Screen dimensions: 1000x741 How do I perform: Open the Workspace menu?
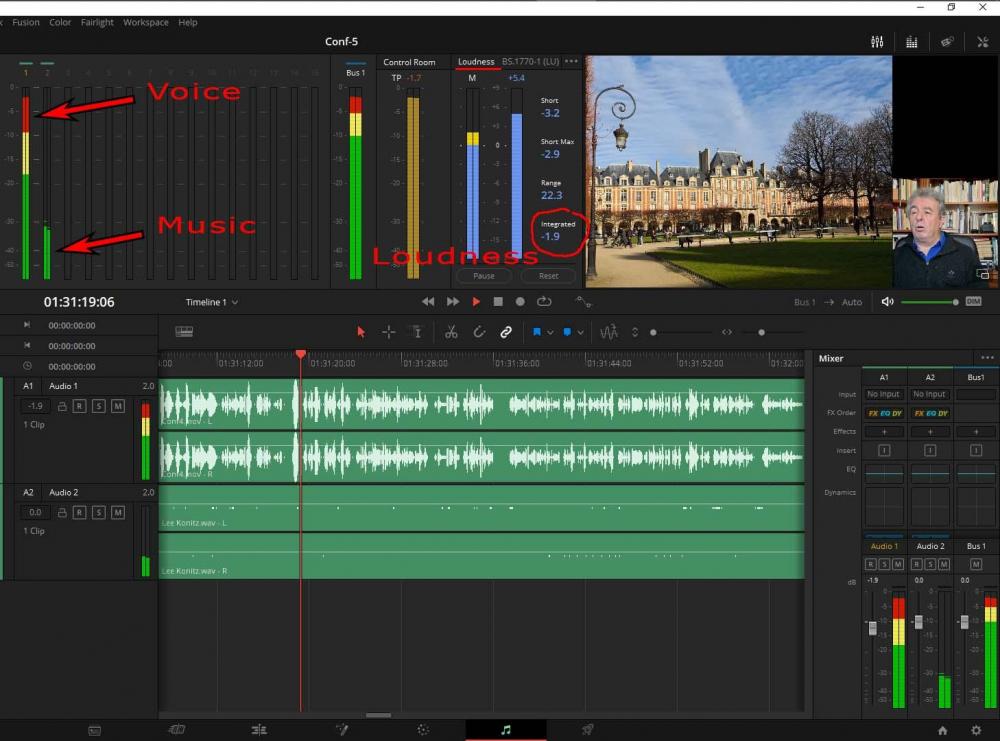146,22
